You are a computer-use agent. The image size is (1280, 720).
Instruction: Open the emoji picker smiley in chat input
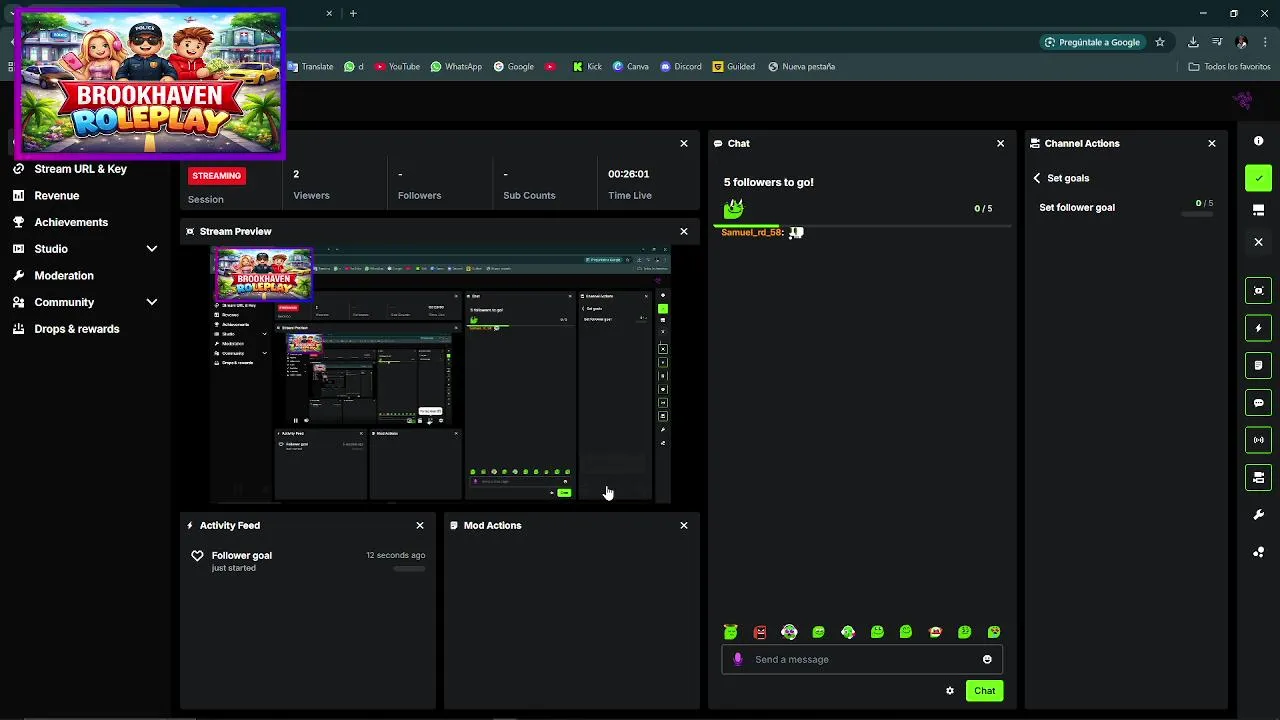pos(987,659)
